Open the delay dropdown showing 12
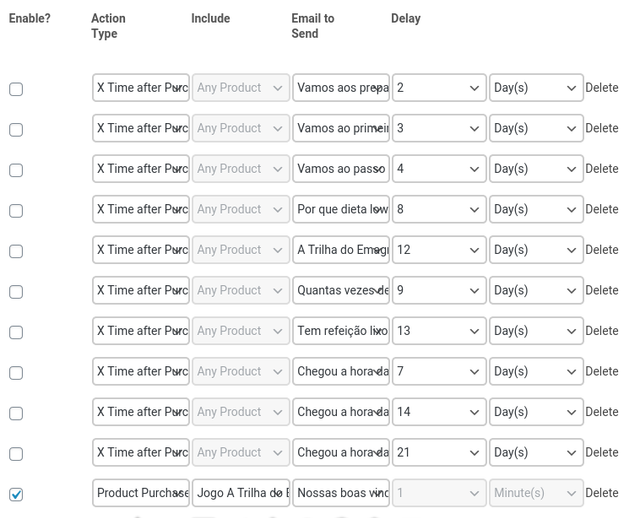Image resolution: width=640 pixels, height=518 pixels. coord(439,249)
